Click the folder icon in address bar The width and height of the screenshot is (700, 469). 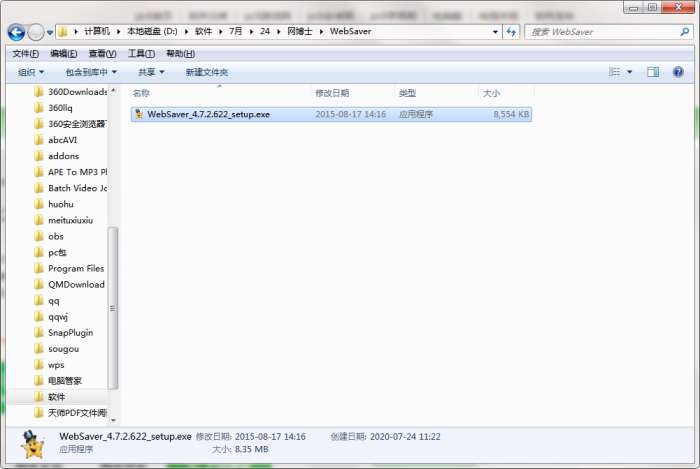63,32
